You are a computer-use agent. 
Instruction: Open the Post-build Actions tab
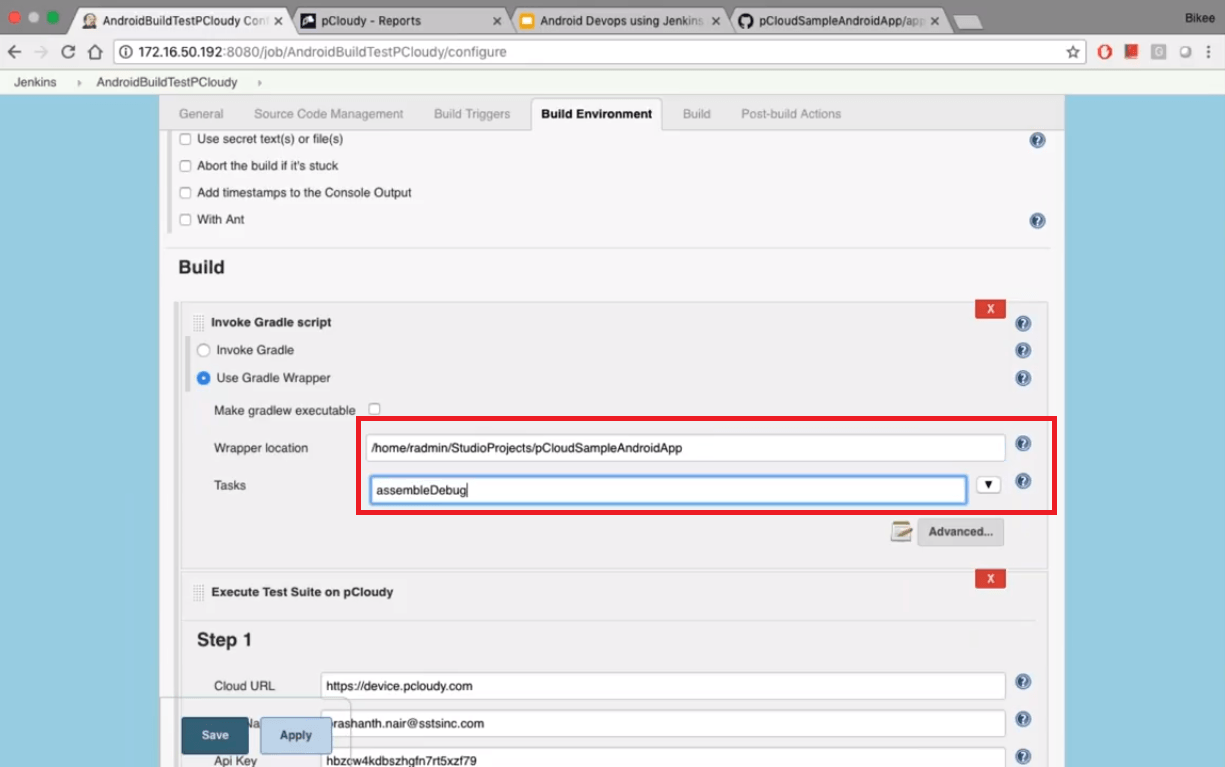pyautogui.click(x=791, y=114)
